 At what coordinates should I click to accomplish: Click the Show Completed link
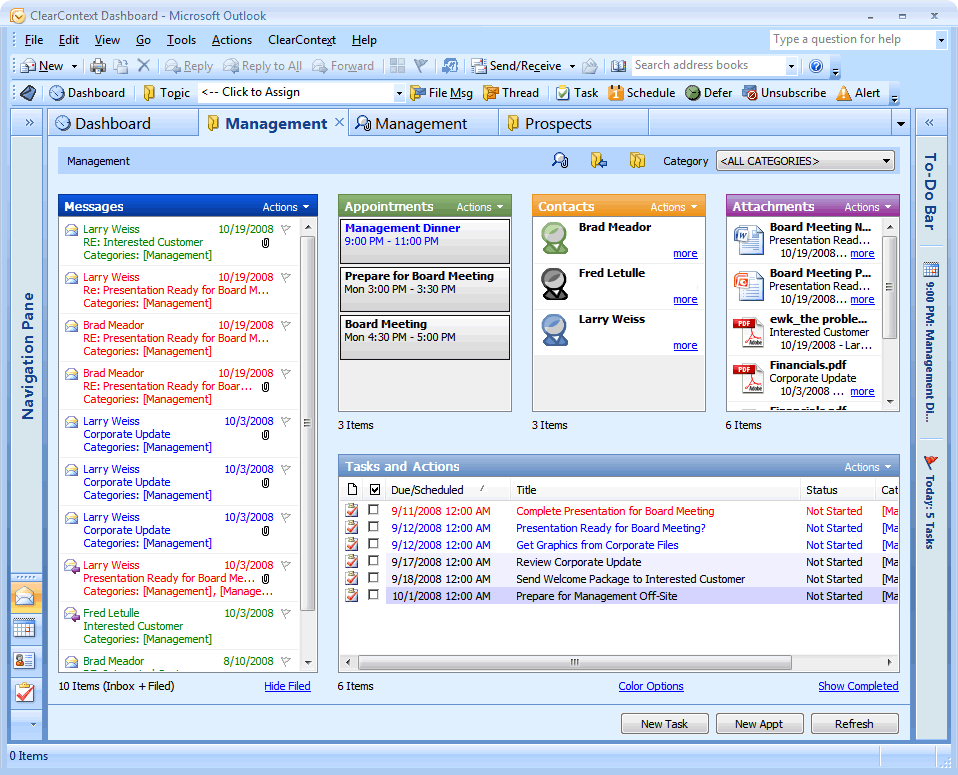point(858,686)
